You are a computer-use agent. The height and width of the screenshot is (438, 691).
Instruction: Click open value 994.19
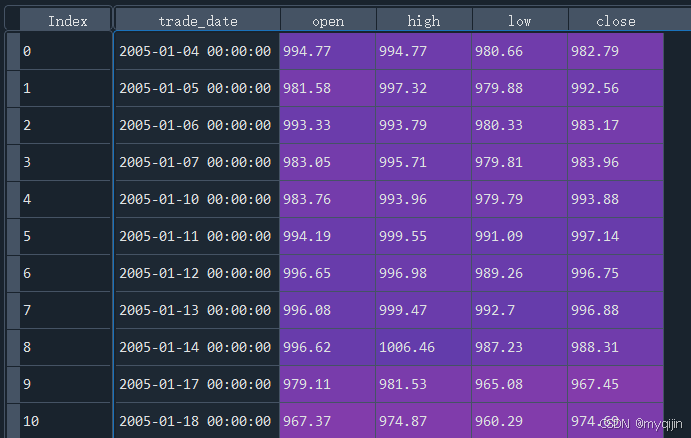(x=327, y=236)
